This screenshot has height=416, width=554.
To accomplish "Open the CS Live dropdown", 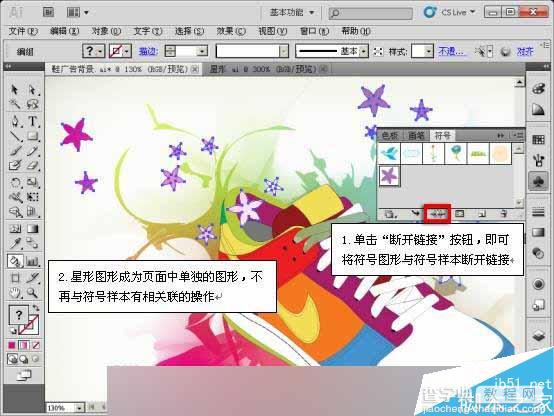I will pos(458,12).
